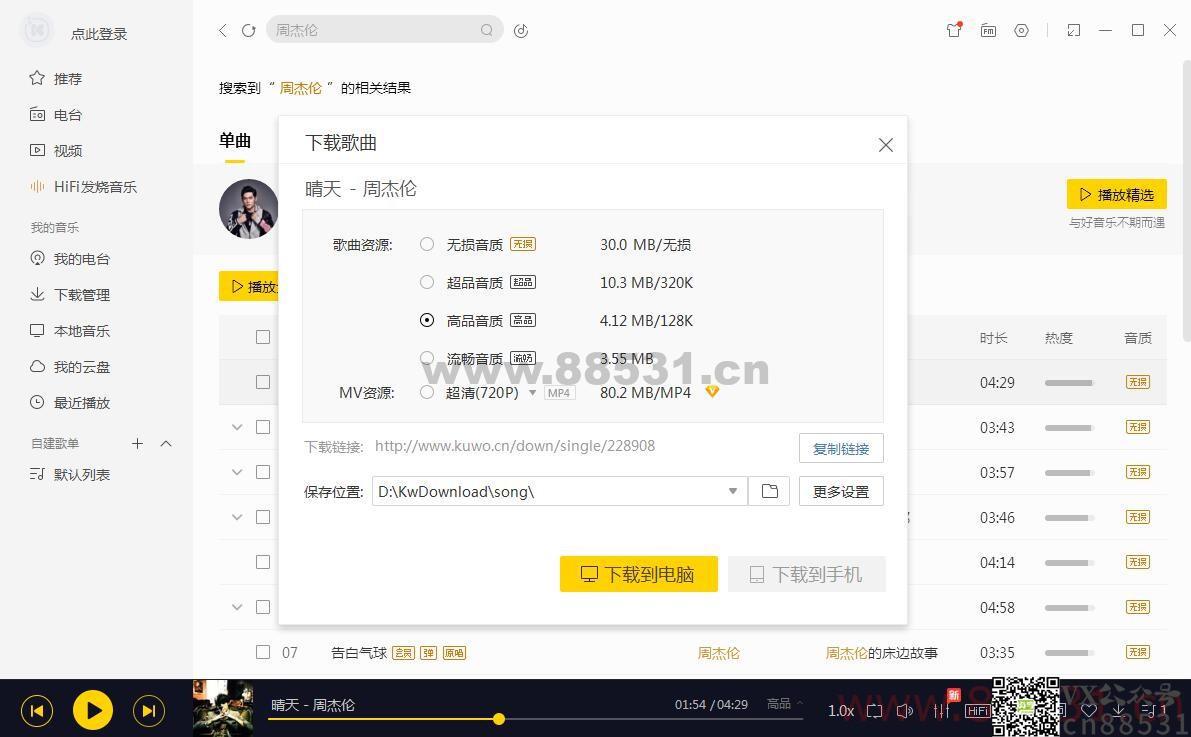Toggle the loop mode icon in the player bar
Image resolution: width=1191 pixels, height=737 pixels.
coord(874,711)
